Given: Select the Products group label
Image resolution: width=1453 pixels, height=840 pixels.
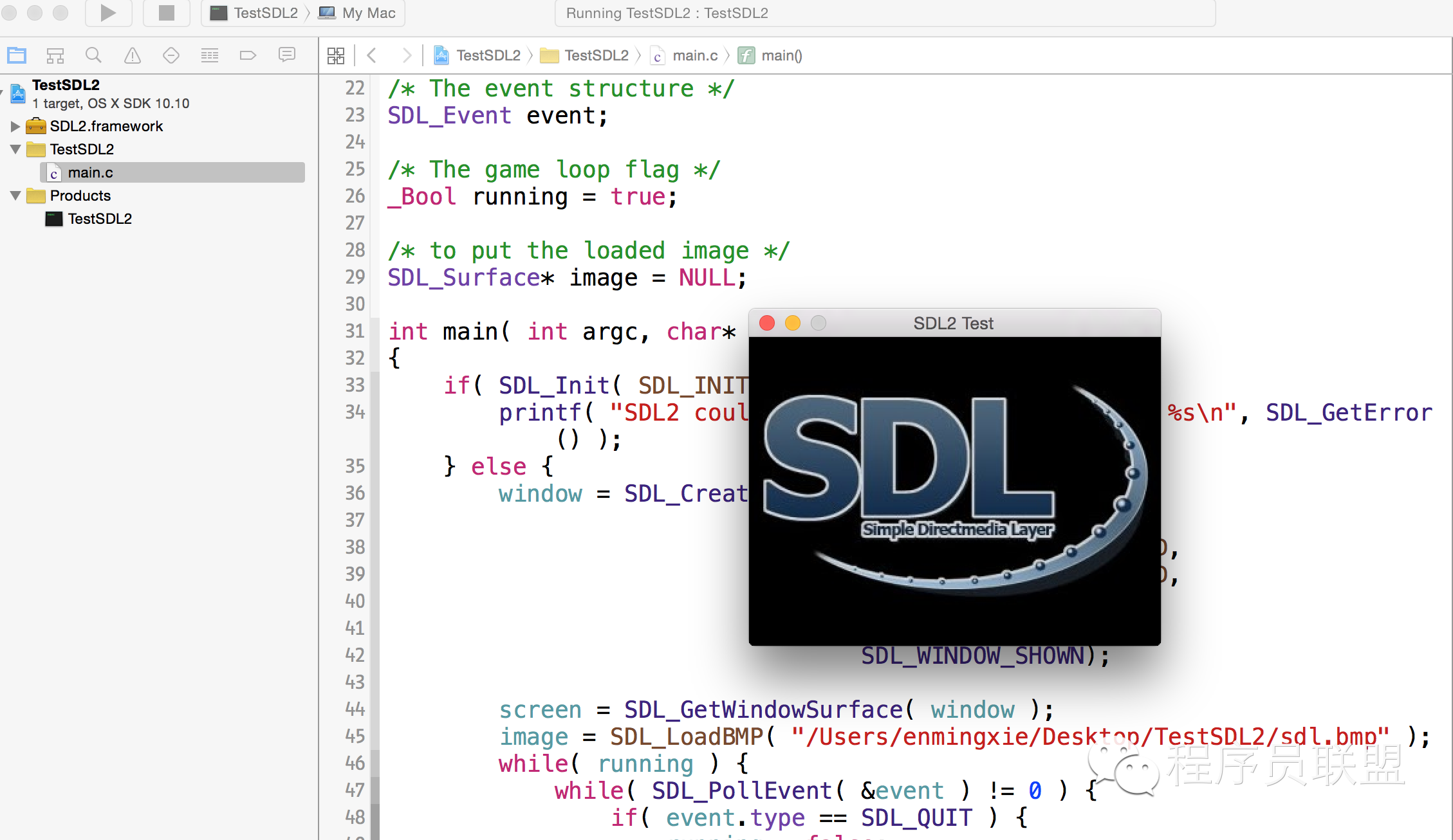Looking at the screenshot, I should click(80, 196).
